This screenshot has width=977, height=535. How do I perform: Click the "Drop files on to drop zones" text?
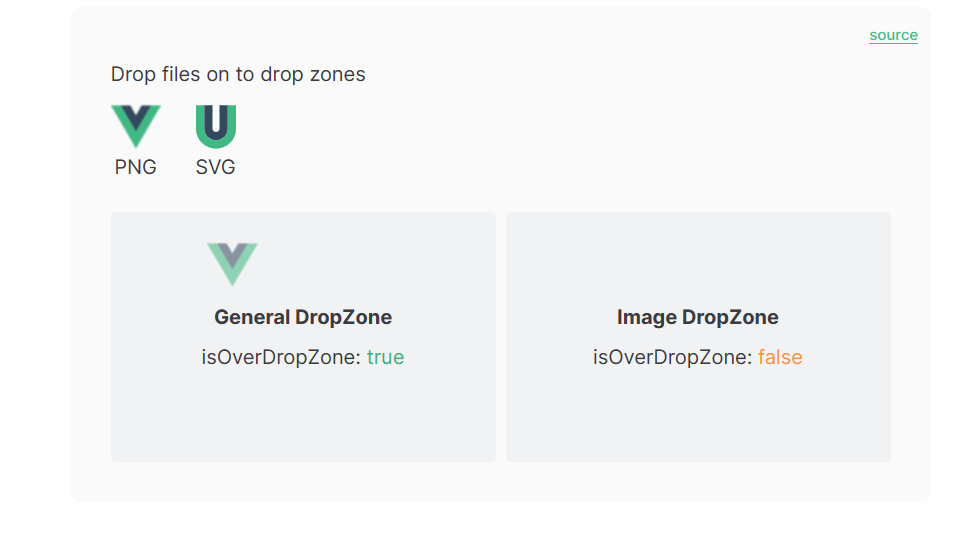coord(238,74)
